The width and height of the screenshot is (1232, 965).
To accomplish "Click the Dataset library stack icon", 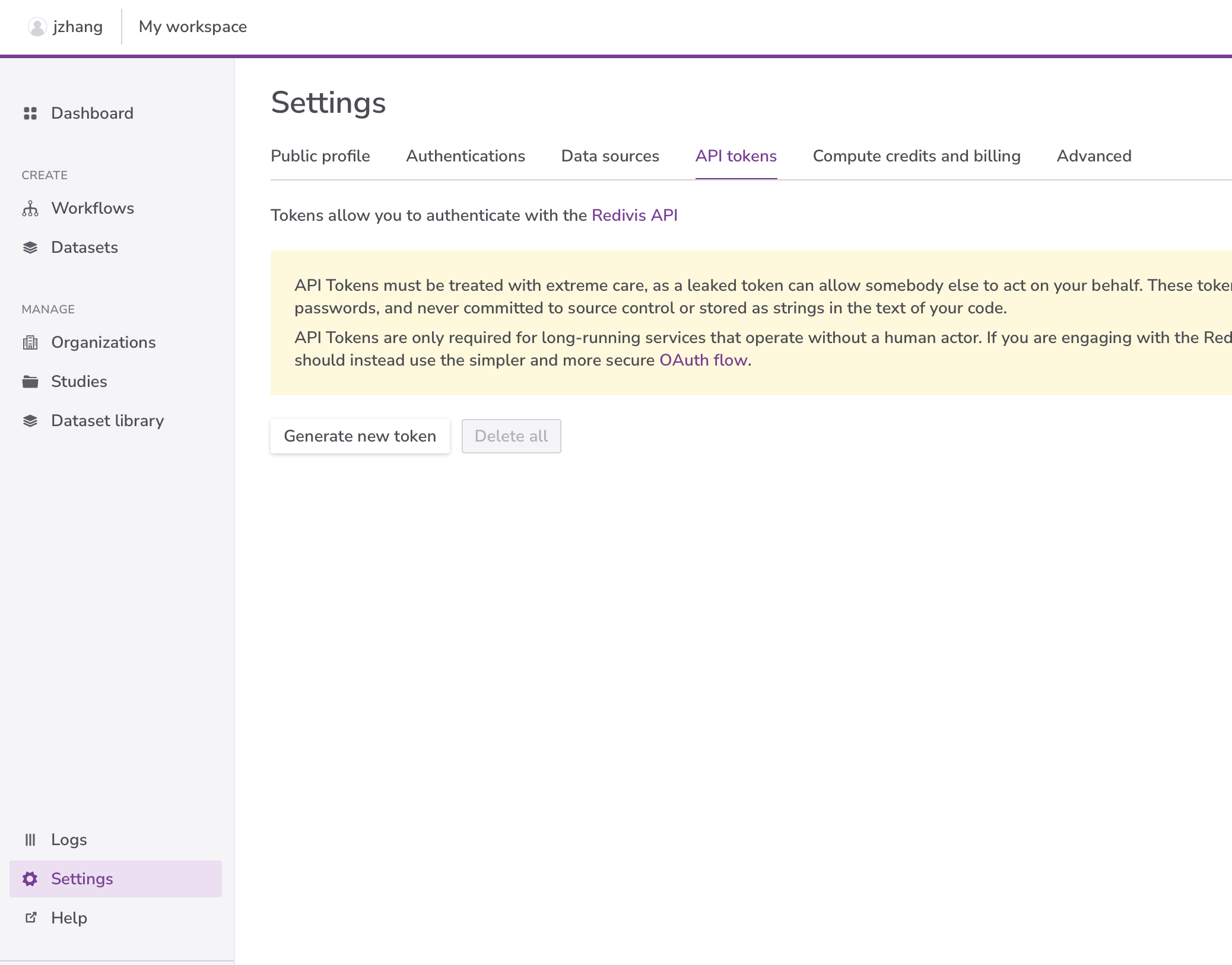I will pyautogui.click(x=30, y=421).
